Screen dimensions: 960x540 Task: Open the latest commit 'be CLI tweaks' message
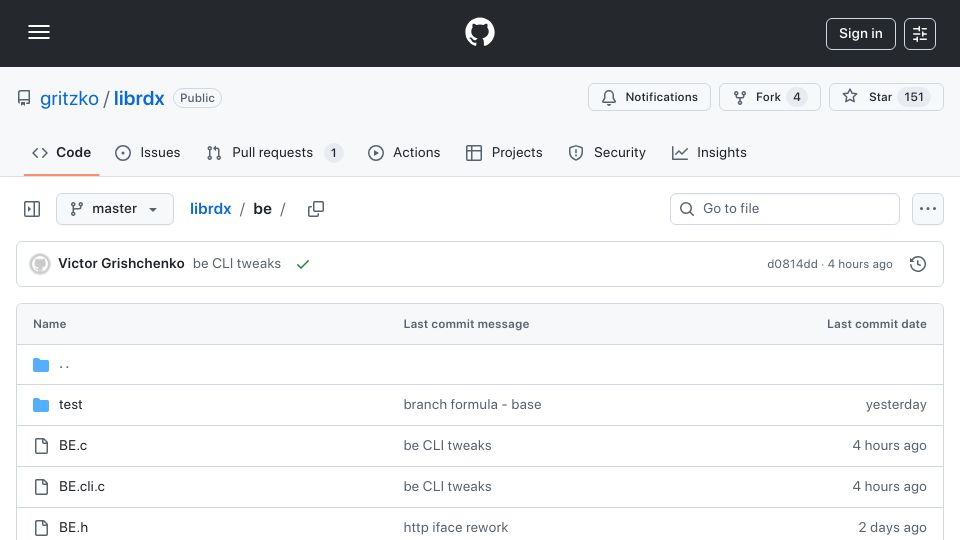237,263
